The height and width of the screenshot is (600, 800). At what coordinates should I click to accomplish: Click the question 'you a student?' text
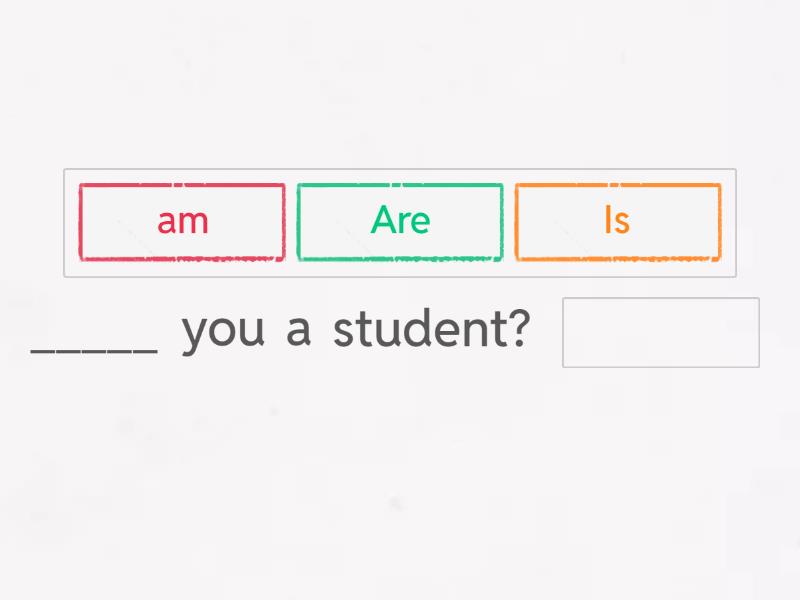[x=355, y=330]
